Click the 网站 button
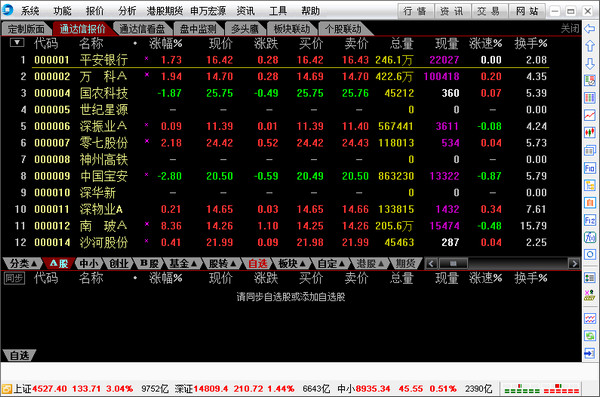This screenshot has height=397, width=600. (527, 11)
